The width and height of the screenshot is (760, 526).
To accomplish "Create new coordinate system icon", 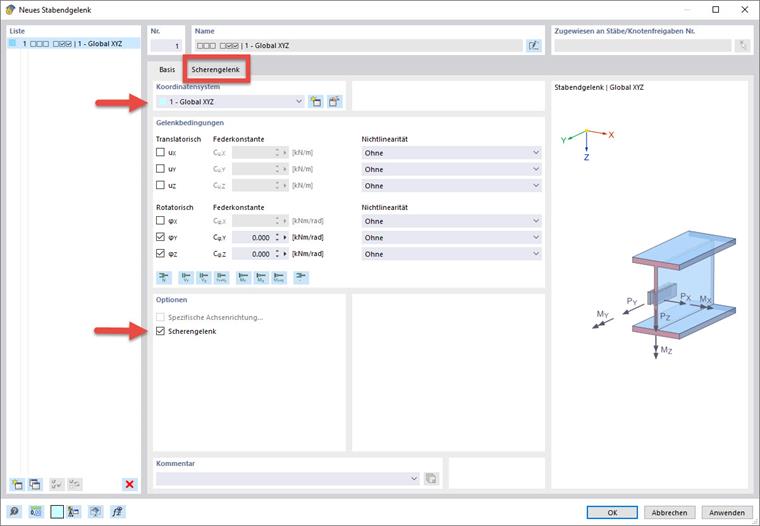I will coord(316,102).
